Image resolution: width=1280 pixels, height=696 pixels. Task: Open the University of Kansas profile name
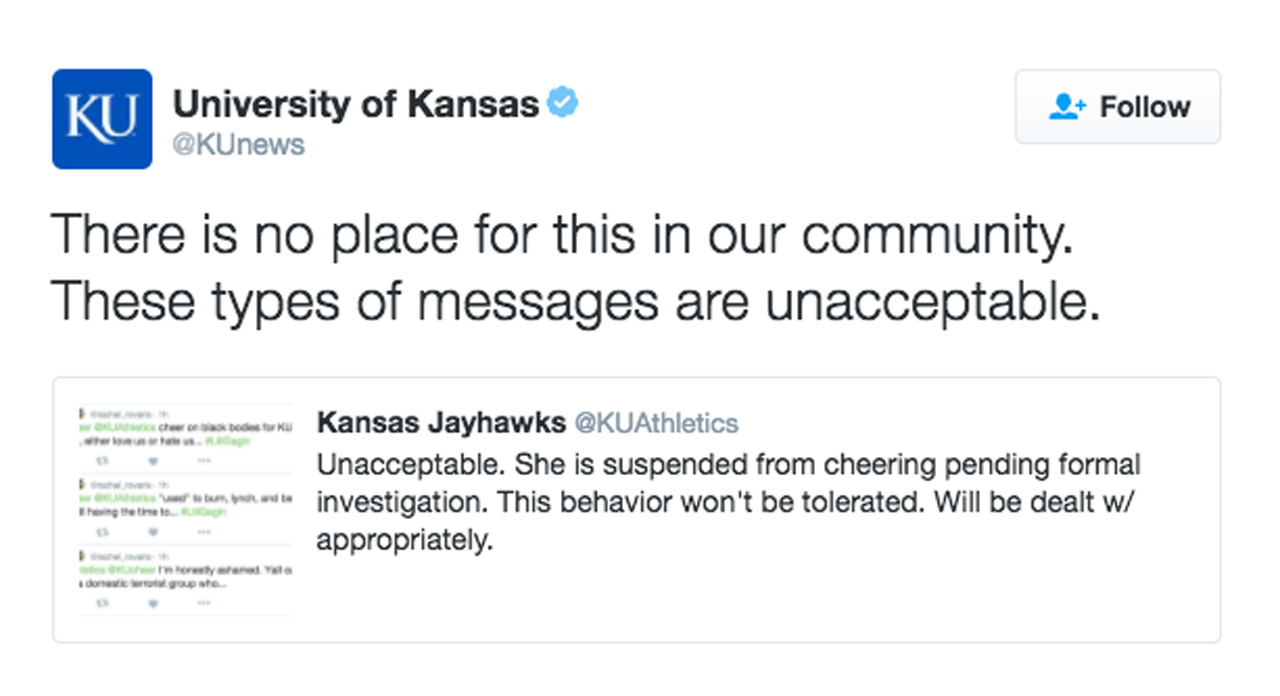(x=356, y=104)
